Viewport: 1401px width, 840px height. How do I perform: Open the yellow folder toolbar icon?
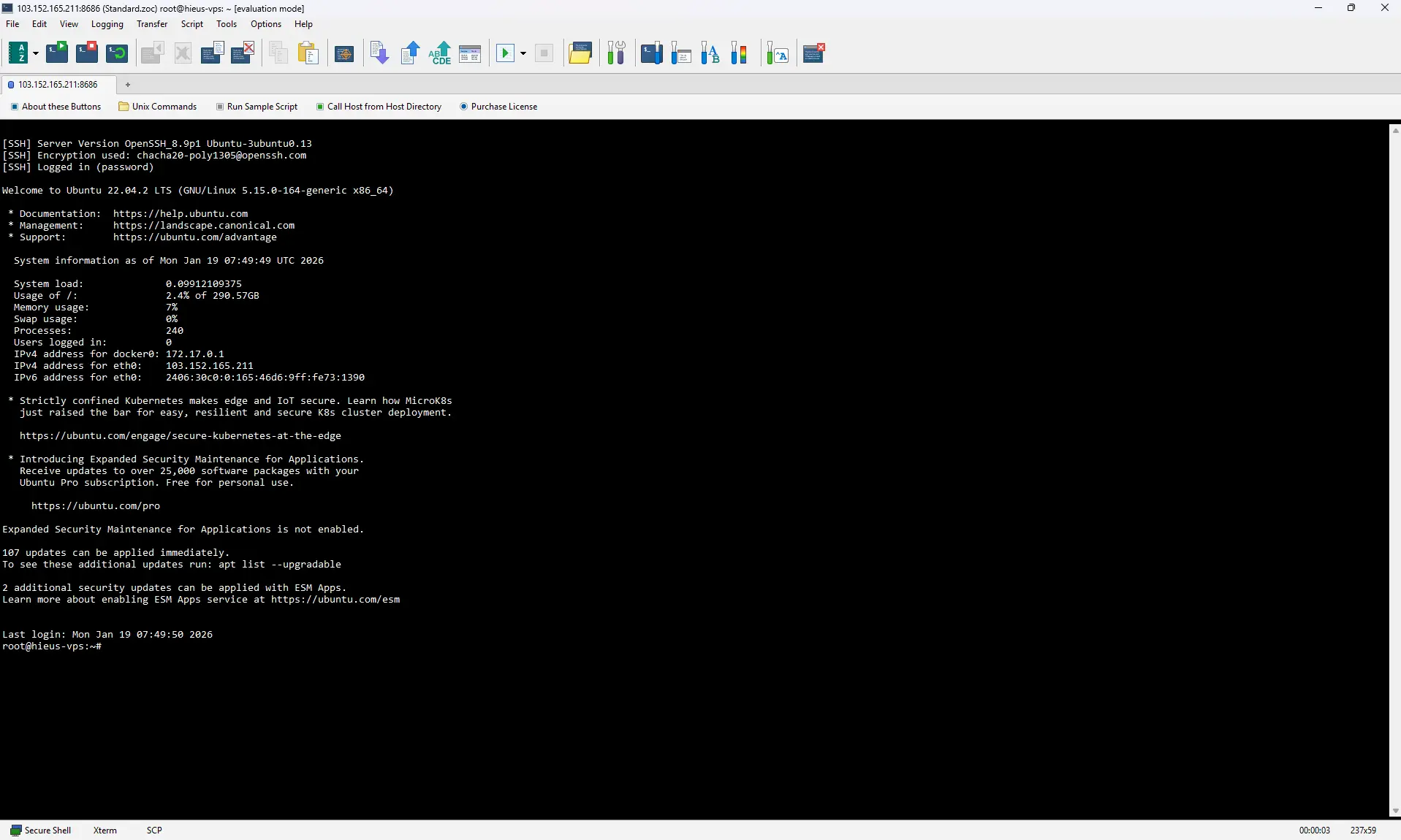[580, 53]
